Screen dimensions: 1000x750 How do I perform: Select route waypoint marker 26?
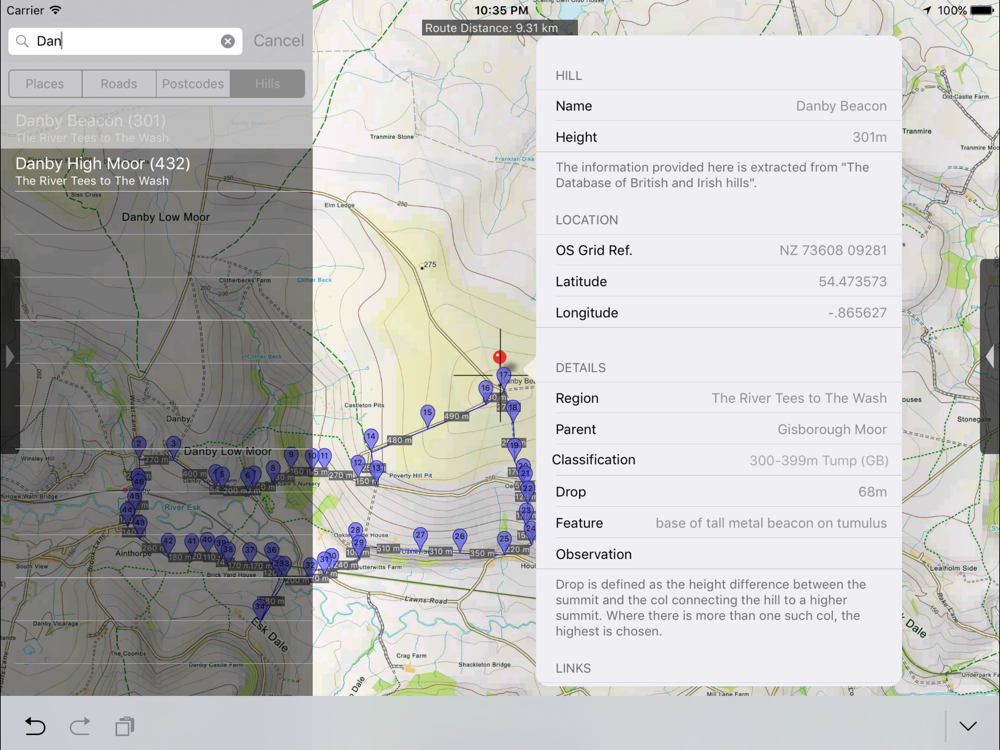tap(459, 538)
